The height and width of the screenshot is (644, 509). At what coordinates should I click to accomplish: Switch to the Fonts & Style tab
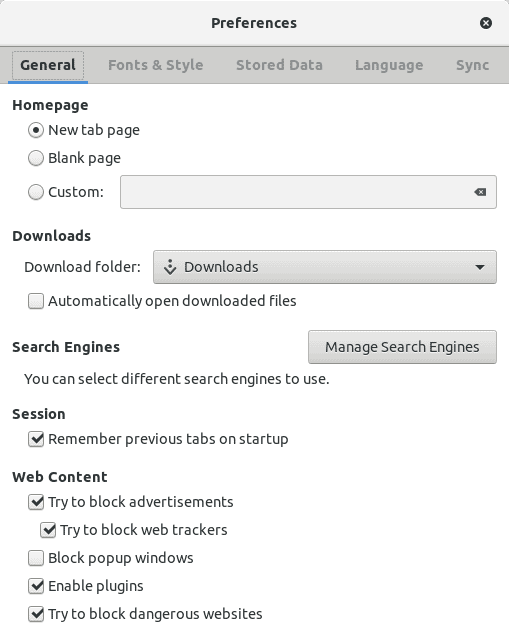click(x=156, y=65)
